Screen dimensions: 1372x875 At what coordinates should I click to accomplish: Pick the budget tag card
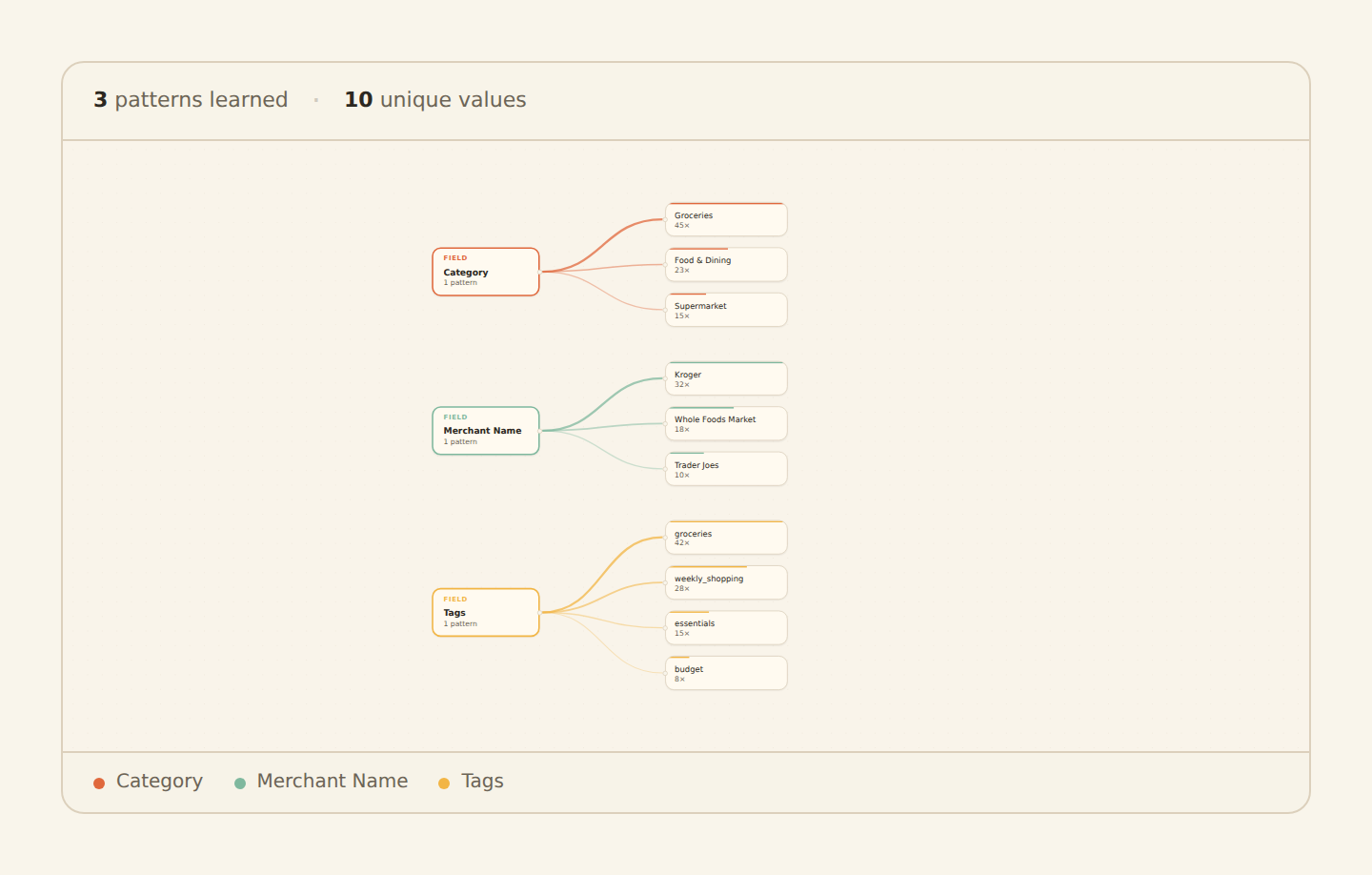(x=726, y=673)
